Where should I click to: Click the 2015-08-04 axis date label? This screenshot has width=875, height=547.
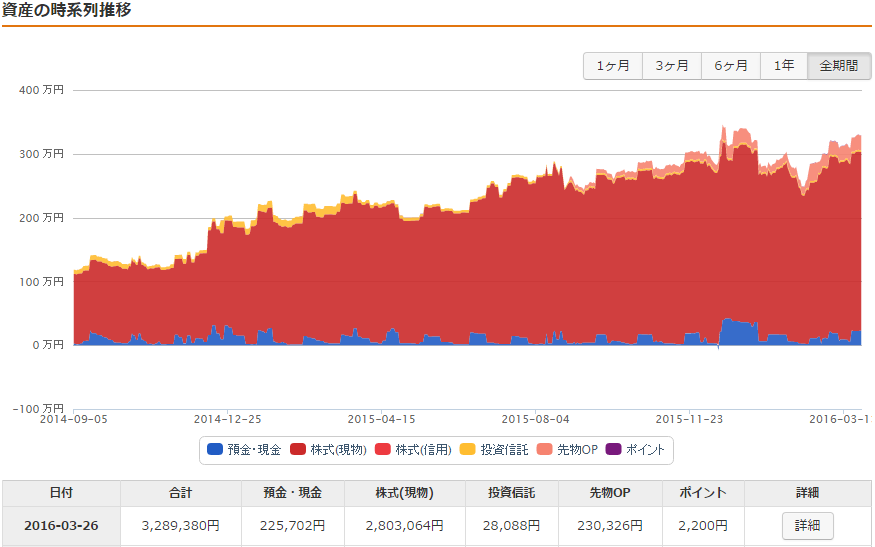pos(536,420)
